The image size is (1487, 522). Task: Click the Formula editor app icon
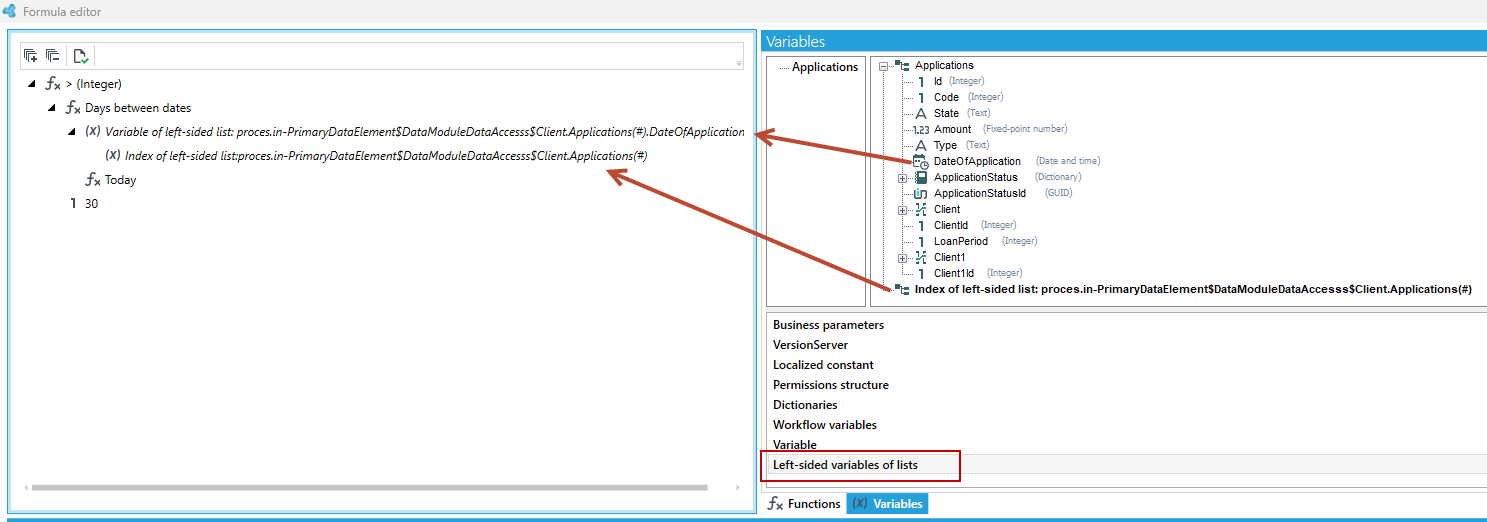click(9, 12)
